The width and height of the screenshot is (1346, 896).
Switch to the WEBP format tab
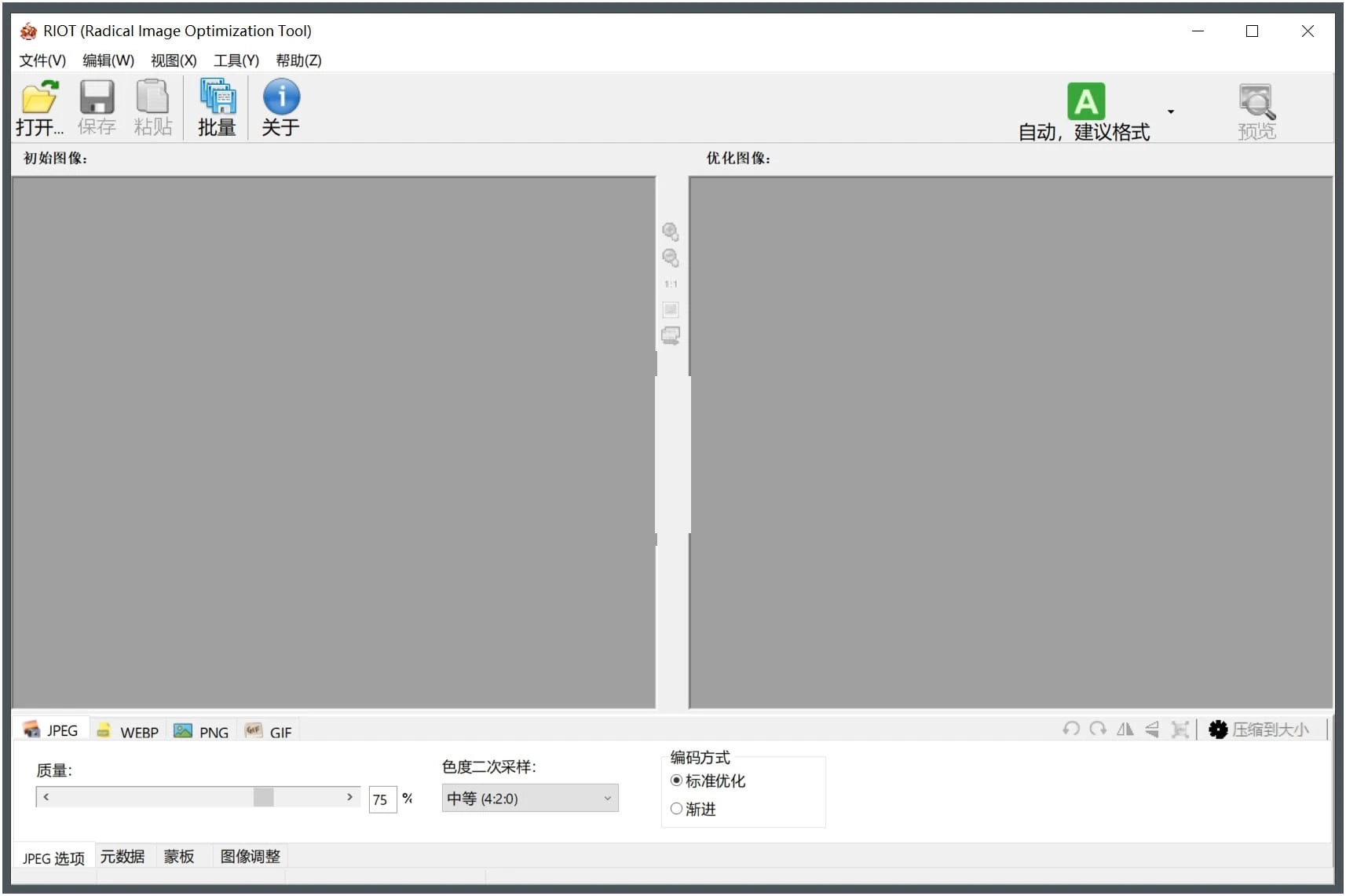[128, 732]
